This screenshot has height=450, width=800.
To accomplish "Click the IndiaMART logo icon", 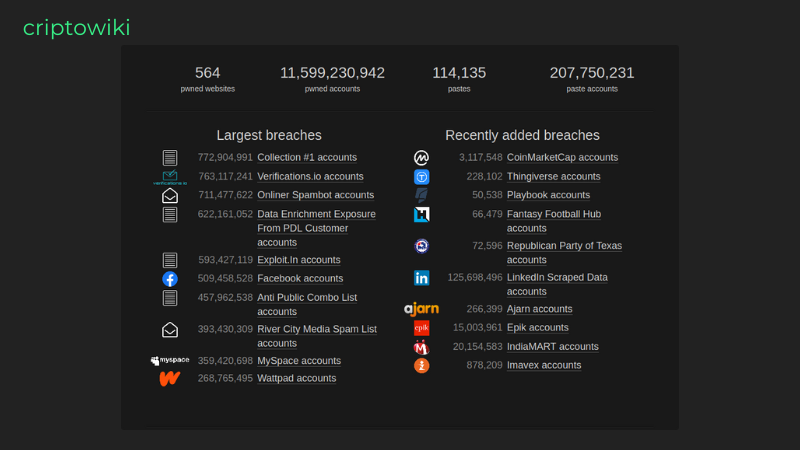I will 421,347.
